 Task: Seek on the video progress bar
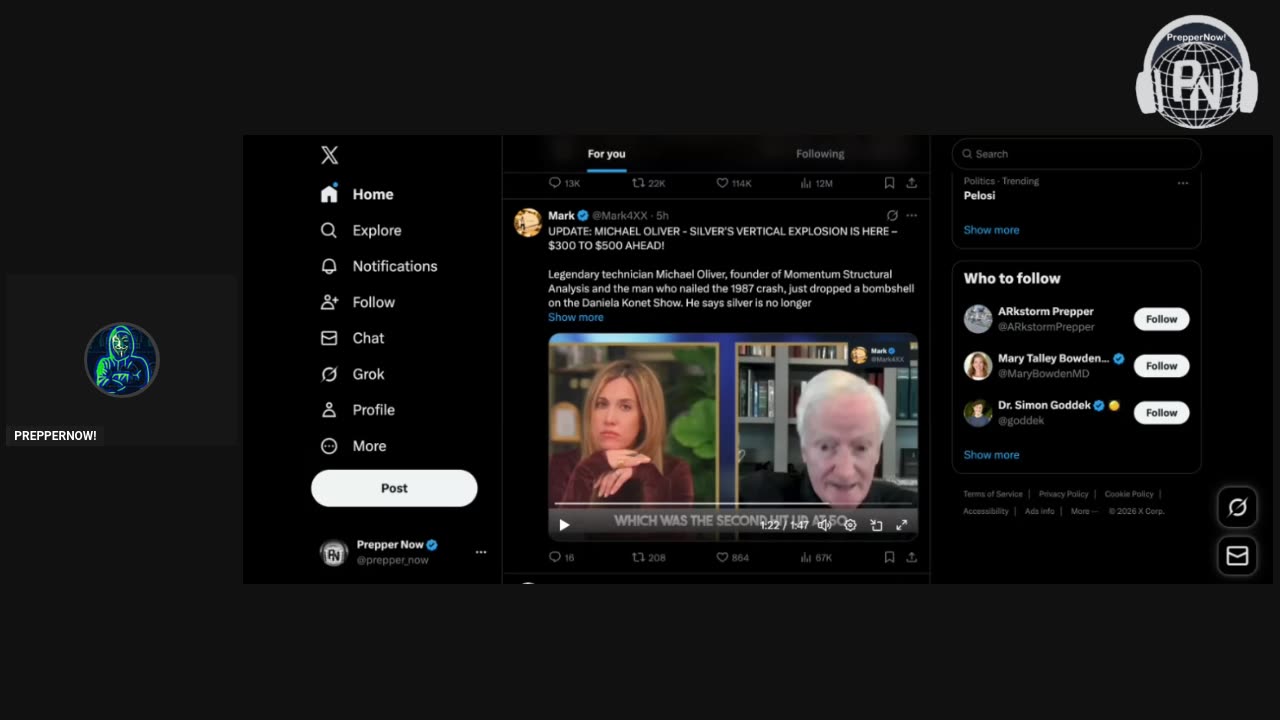(733, 505)
